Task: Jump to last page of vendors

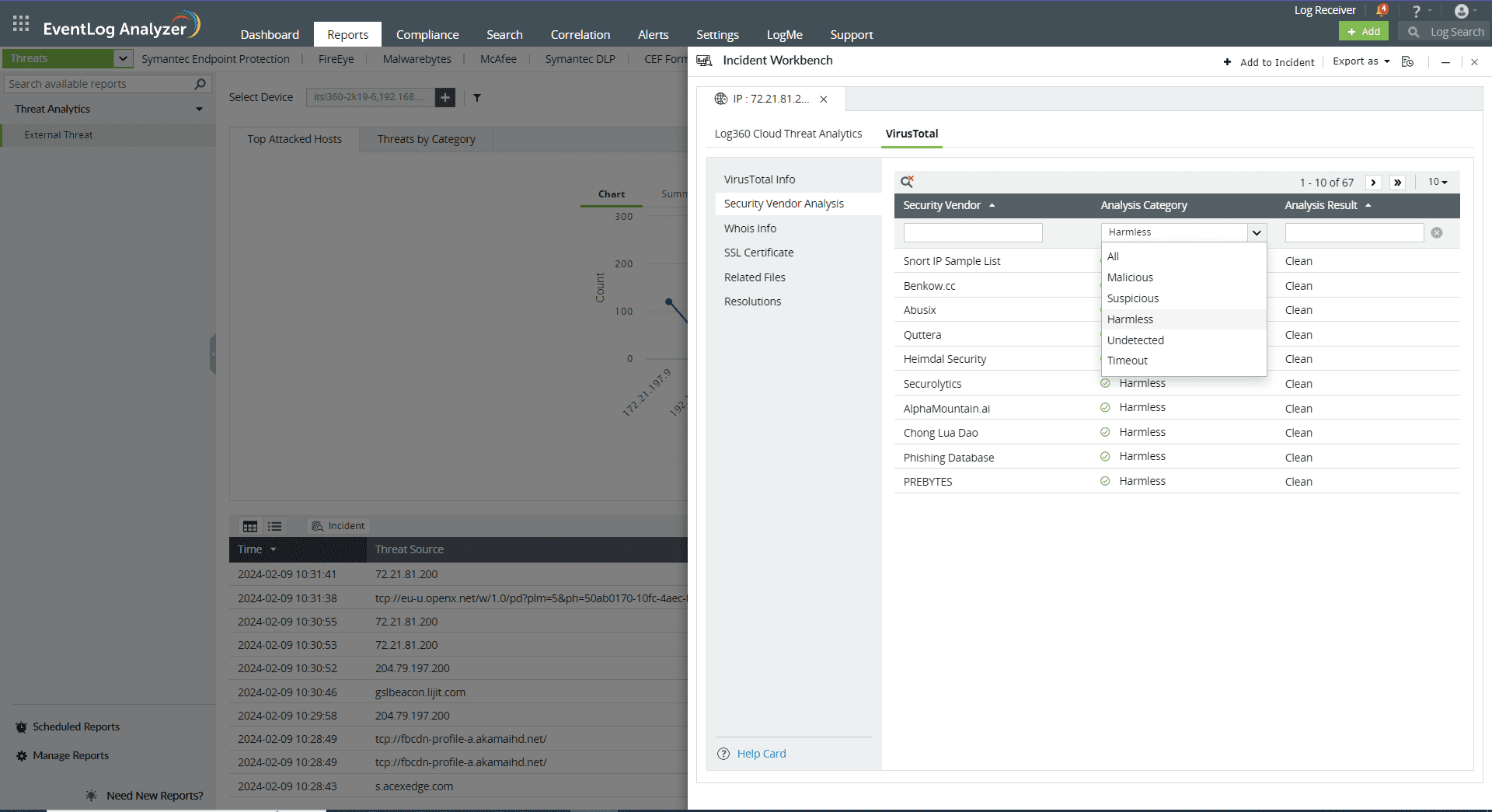Action: tap(1397, 183)
